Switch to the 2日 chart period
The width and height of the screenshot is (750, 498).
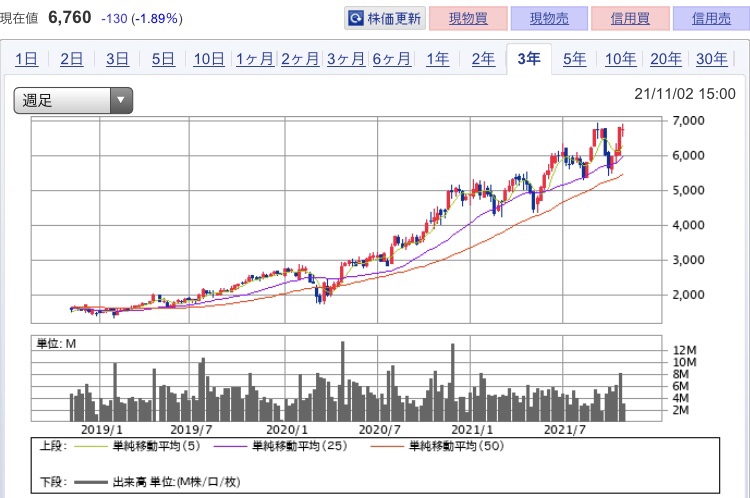[x=71, y=59]
